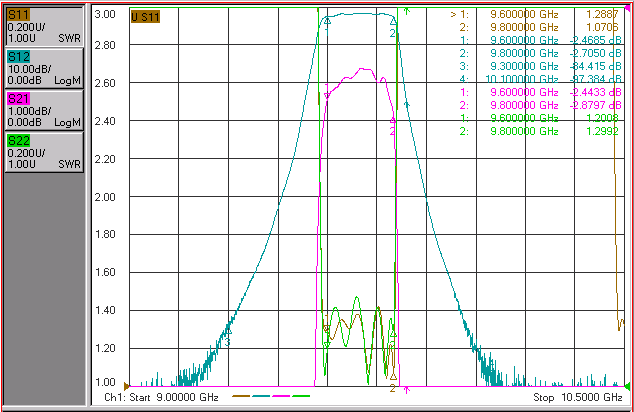Click S21 marker readout -2.4433 dB
The width and height of the screenshot is (634, 412).
pos(595,92)
